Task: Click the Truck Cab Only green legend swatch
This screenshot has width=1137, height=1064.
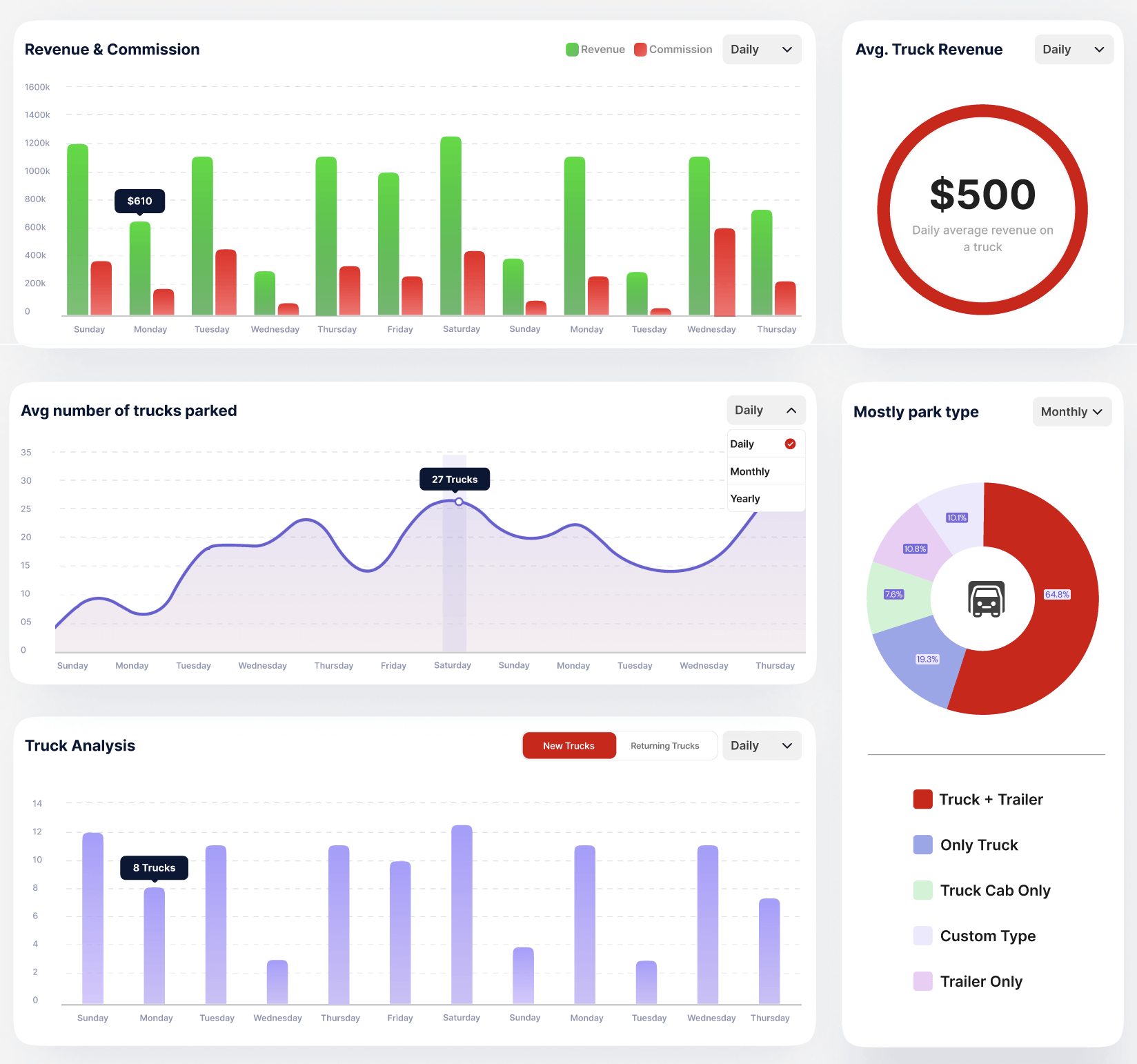Action: coord(922,890)
